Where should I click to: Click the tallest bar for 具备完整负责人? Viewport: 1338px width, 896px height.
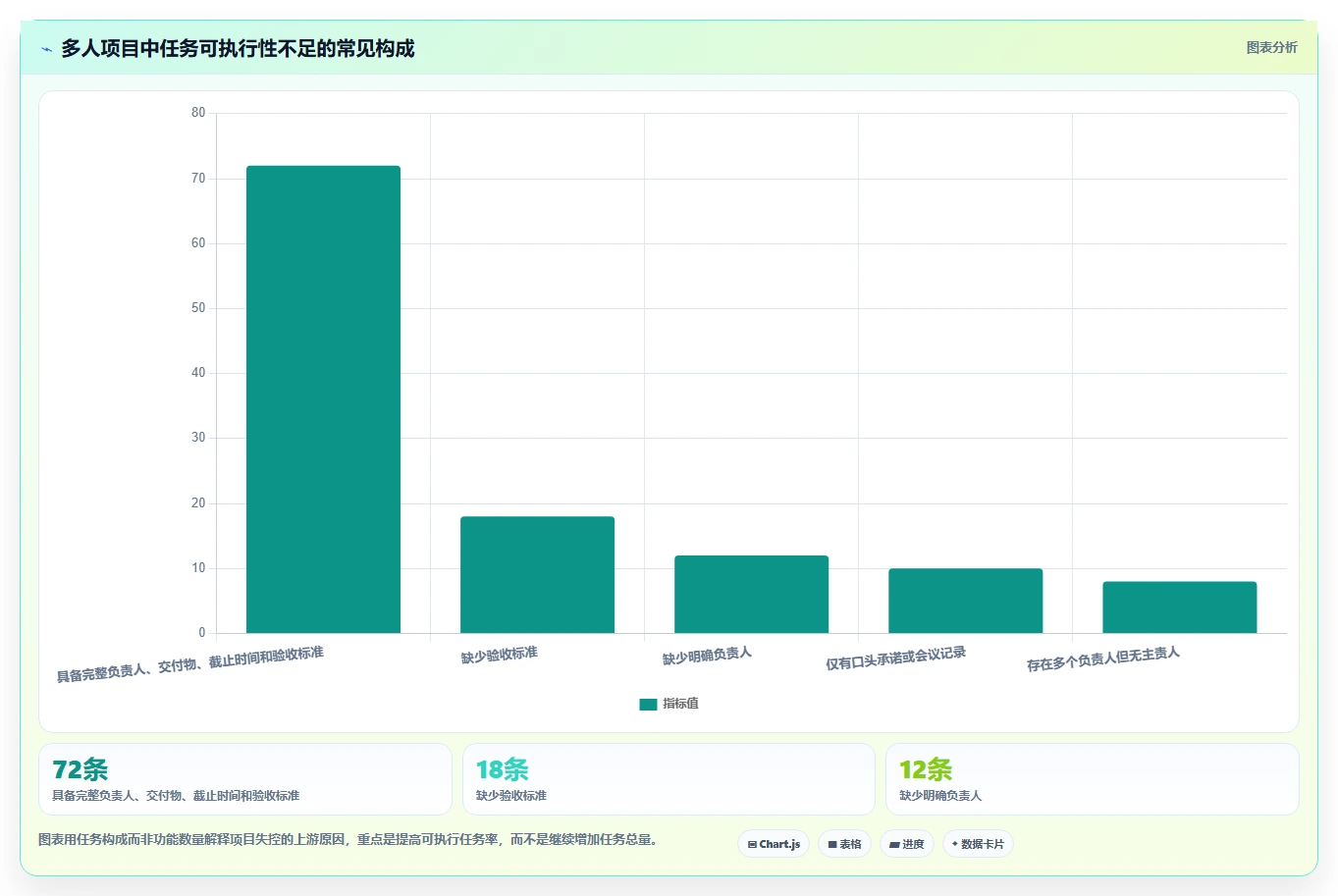pos(323,399)
